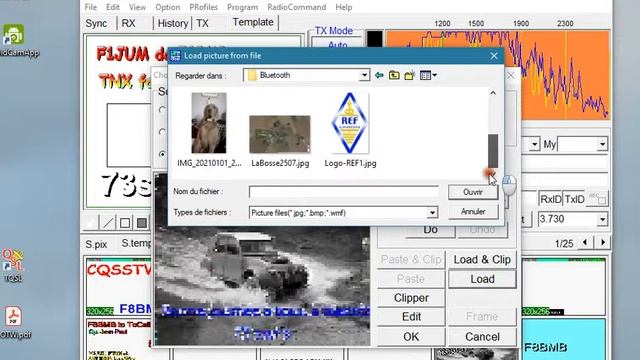Click the Do button

pyautogui.click(x=431, y=230)
